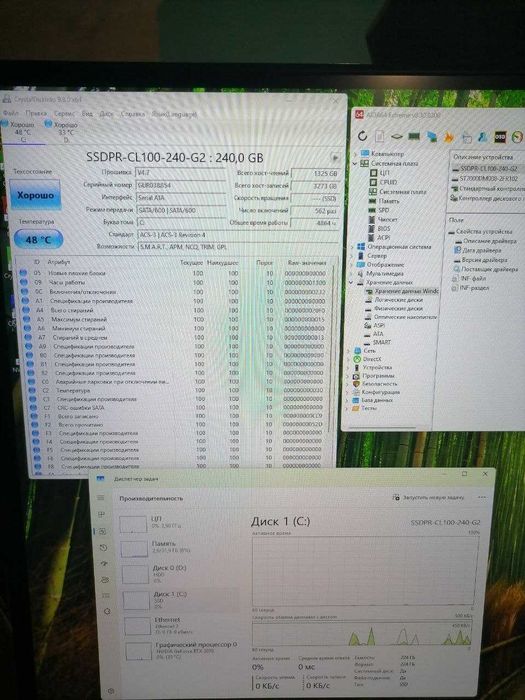
Task: Select Диск 0 (D:) in Task Manager
Action: pos(179,574)
